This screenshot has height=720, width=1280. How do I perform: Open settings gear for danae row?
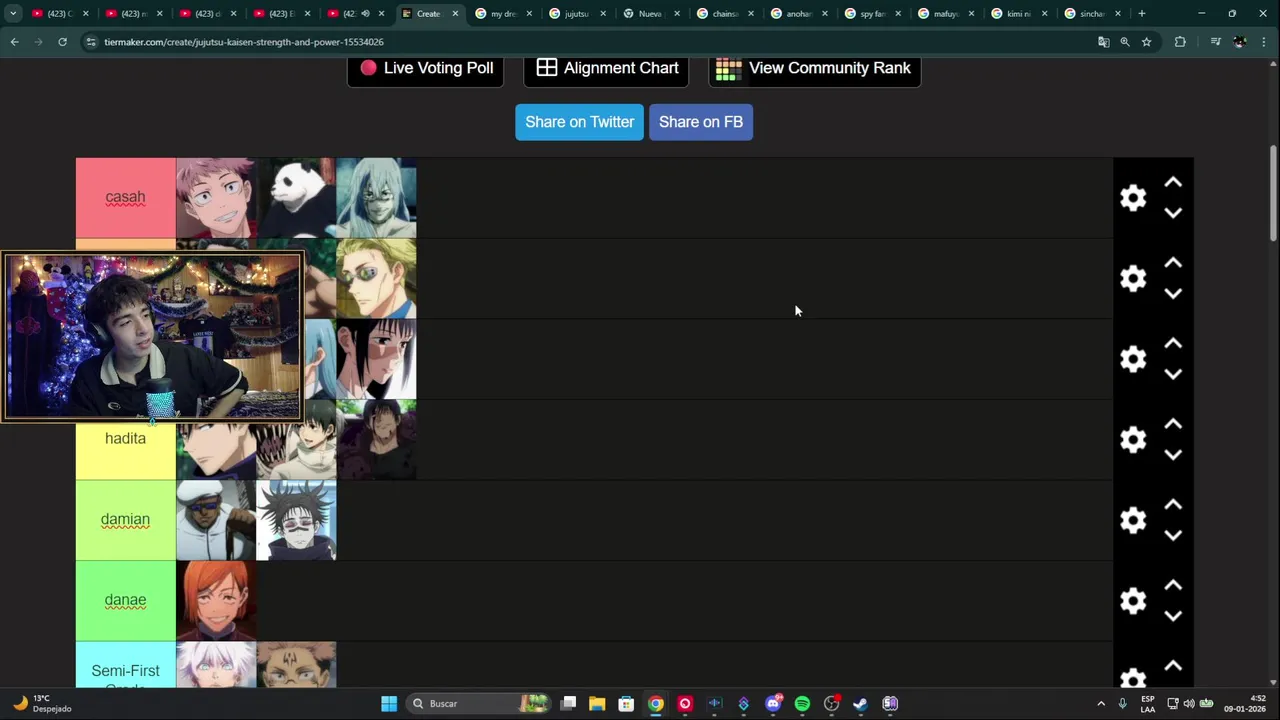(1133, 601)
